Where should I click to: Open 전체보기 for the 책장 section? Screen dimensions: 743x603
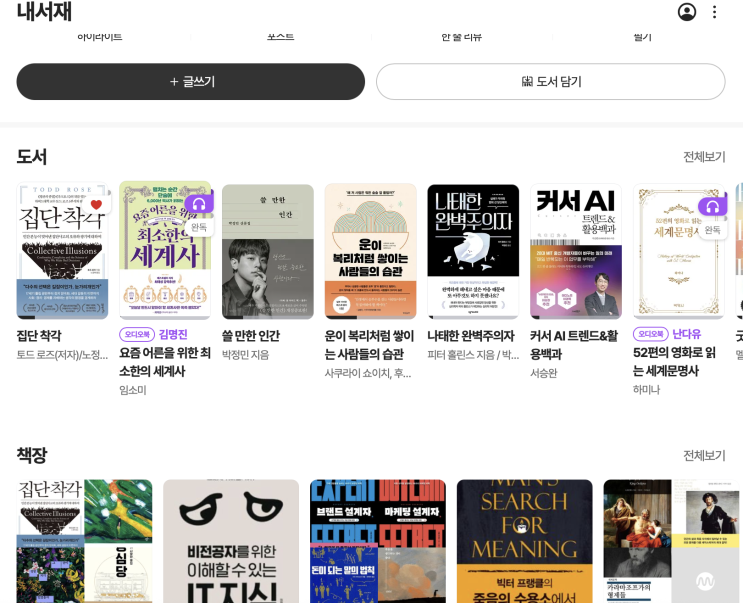coord(704,455)
